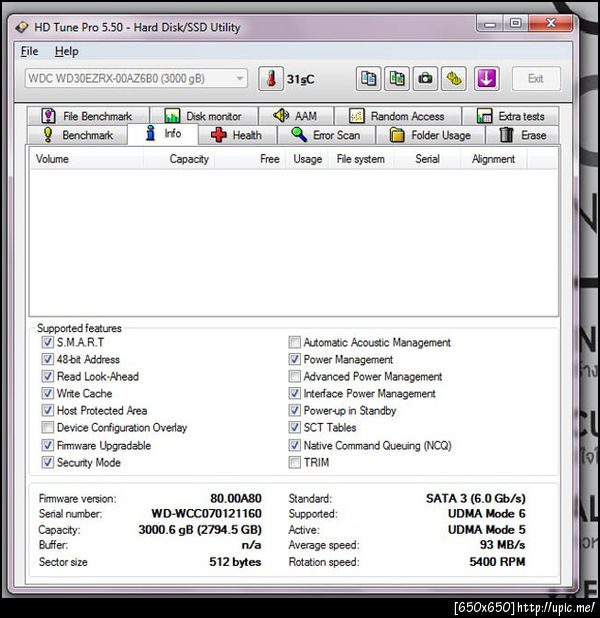The height and width of the screenshot is (618, 600).
Task: Open the Folder Usage tab
Action: point(430,135)
